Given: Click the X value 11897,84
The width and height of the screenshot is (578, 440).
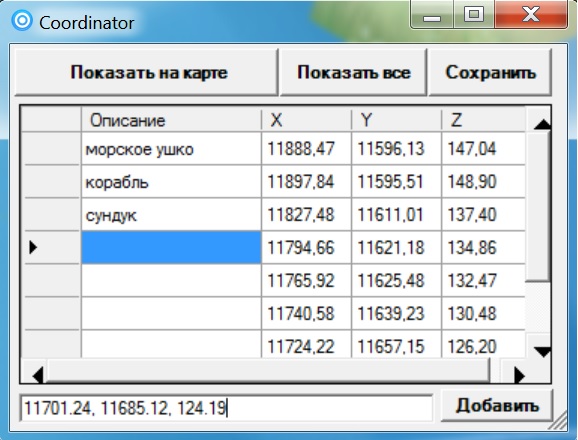Looking at the screenshot, I should point(306,182).
